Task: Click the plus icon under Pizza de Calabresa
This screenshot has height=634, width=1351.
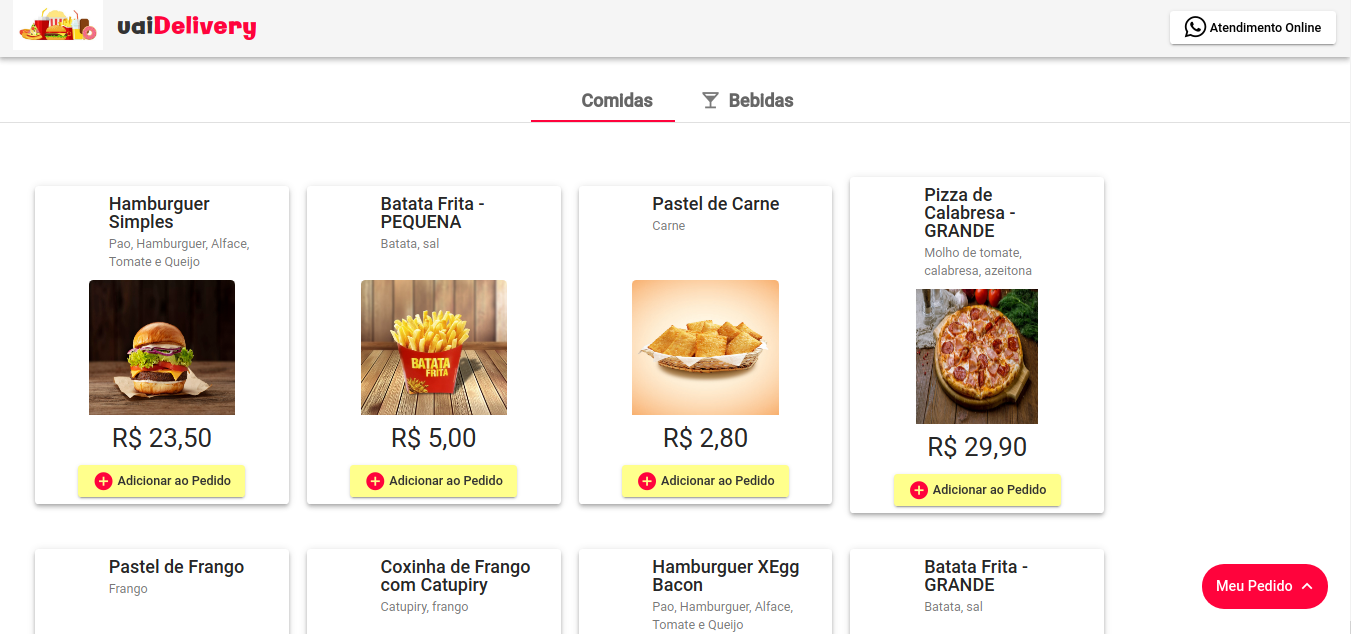Action: coord(919,490)
